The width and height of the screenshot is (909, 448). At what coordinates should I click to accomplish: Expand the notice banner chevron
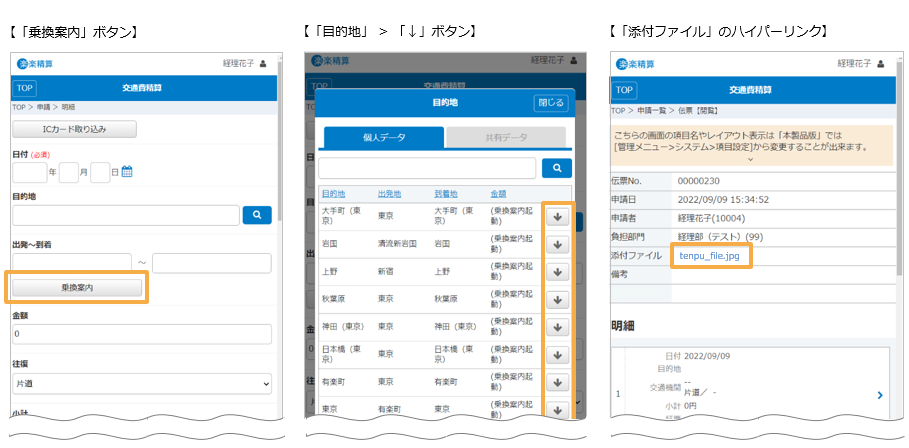750,160
